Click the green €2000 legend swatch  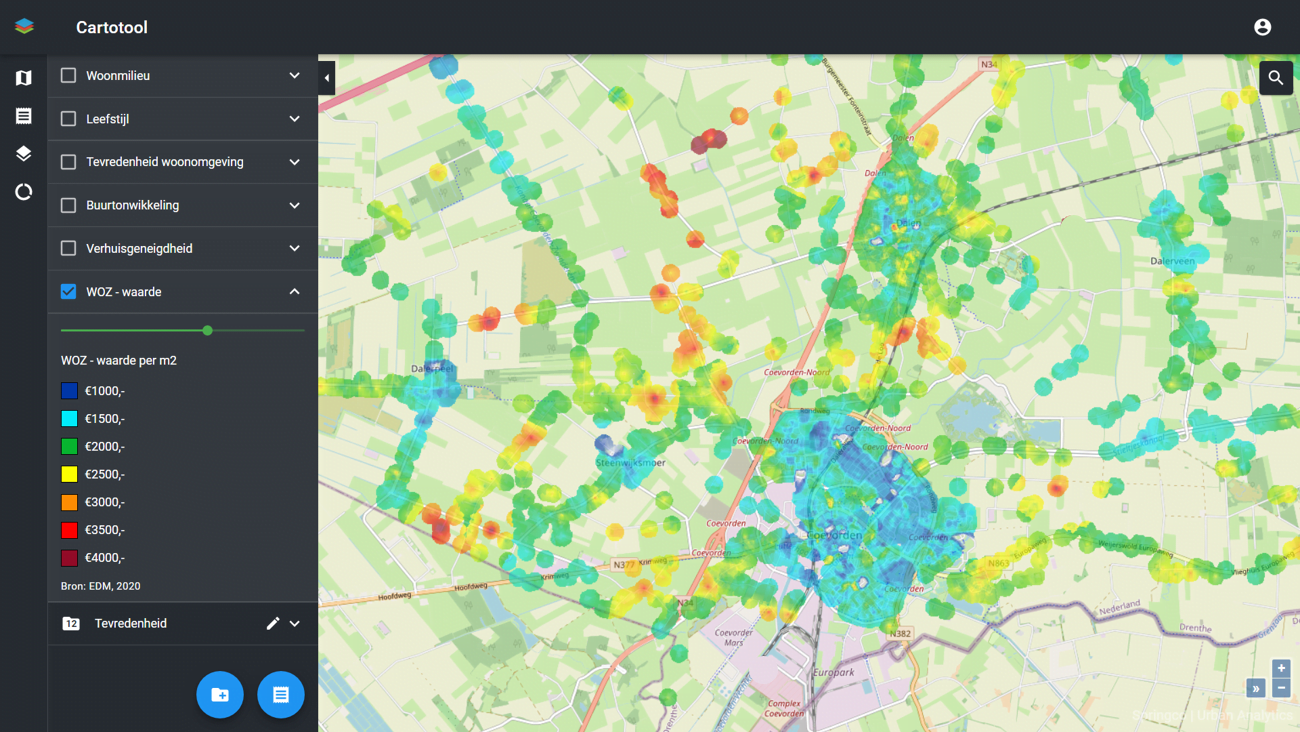[69, 446]
